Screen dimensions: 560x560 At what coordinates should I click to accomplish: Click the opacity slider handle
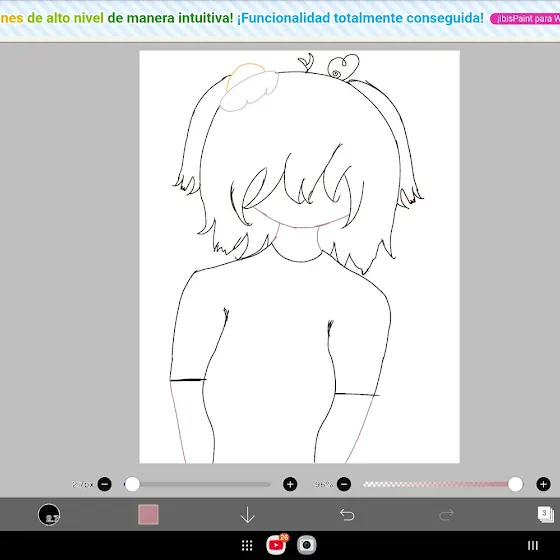[515, 484]
